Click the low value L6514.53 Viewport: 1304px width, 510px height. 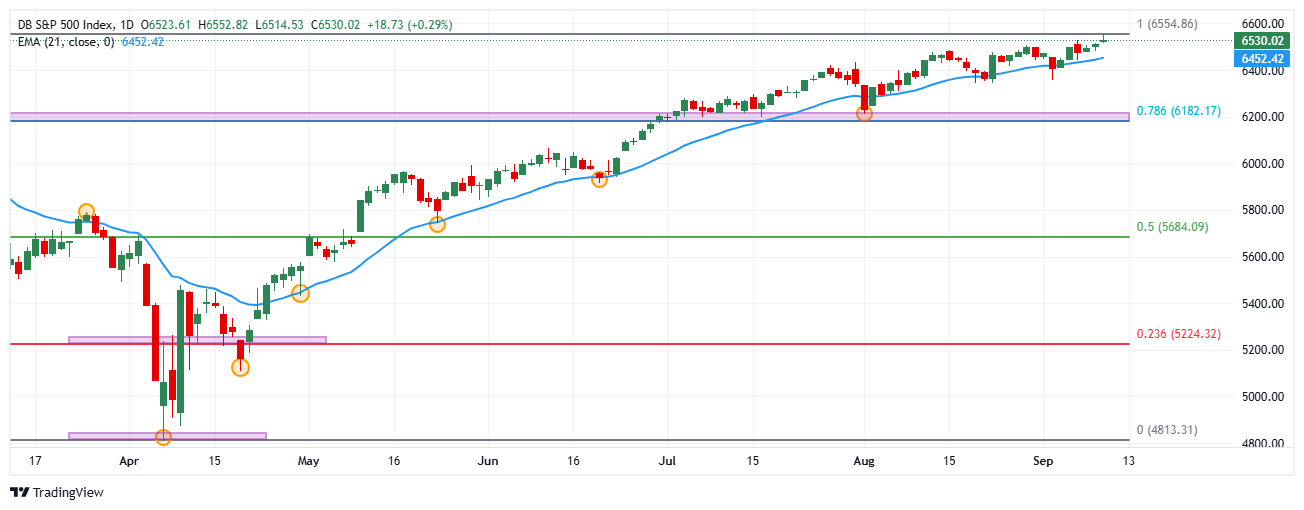pyautogui.click(x=280, y=24)
